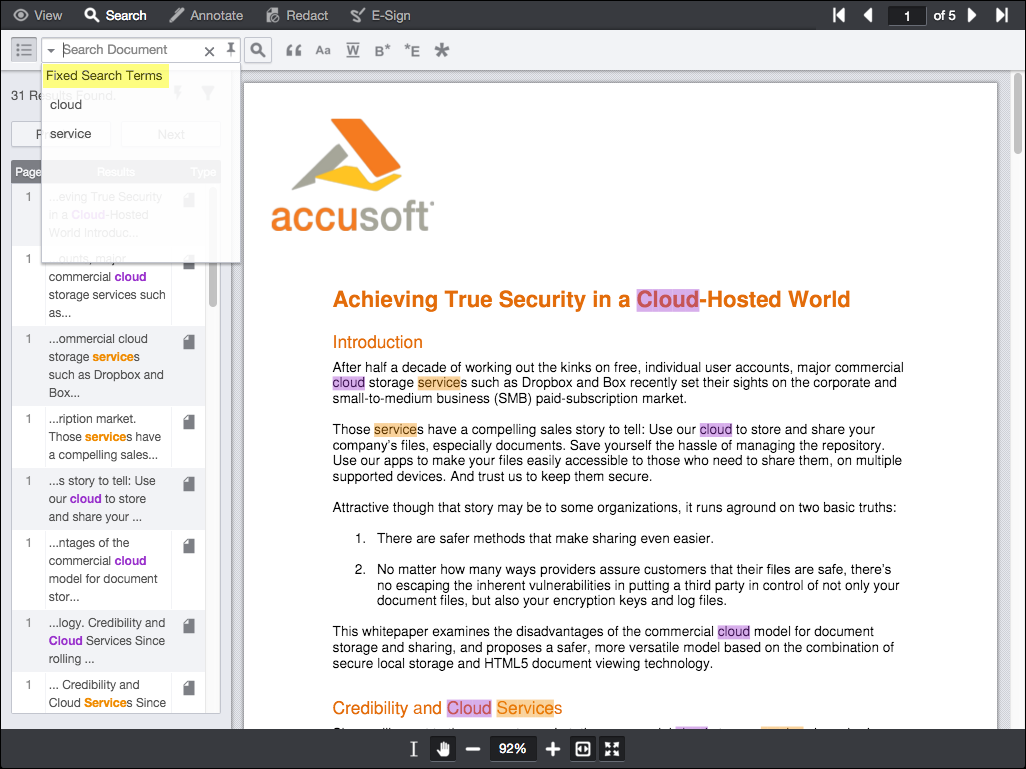Open result "...logy. Credibility and Cloud Services Since rolling"
The width and height of the screenshot is (1026, 769).
coord(108,641)
